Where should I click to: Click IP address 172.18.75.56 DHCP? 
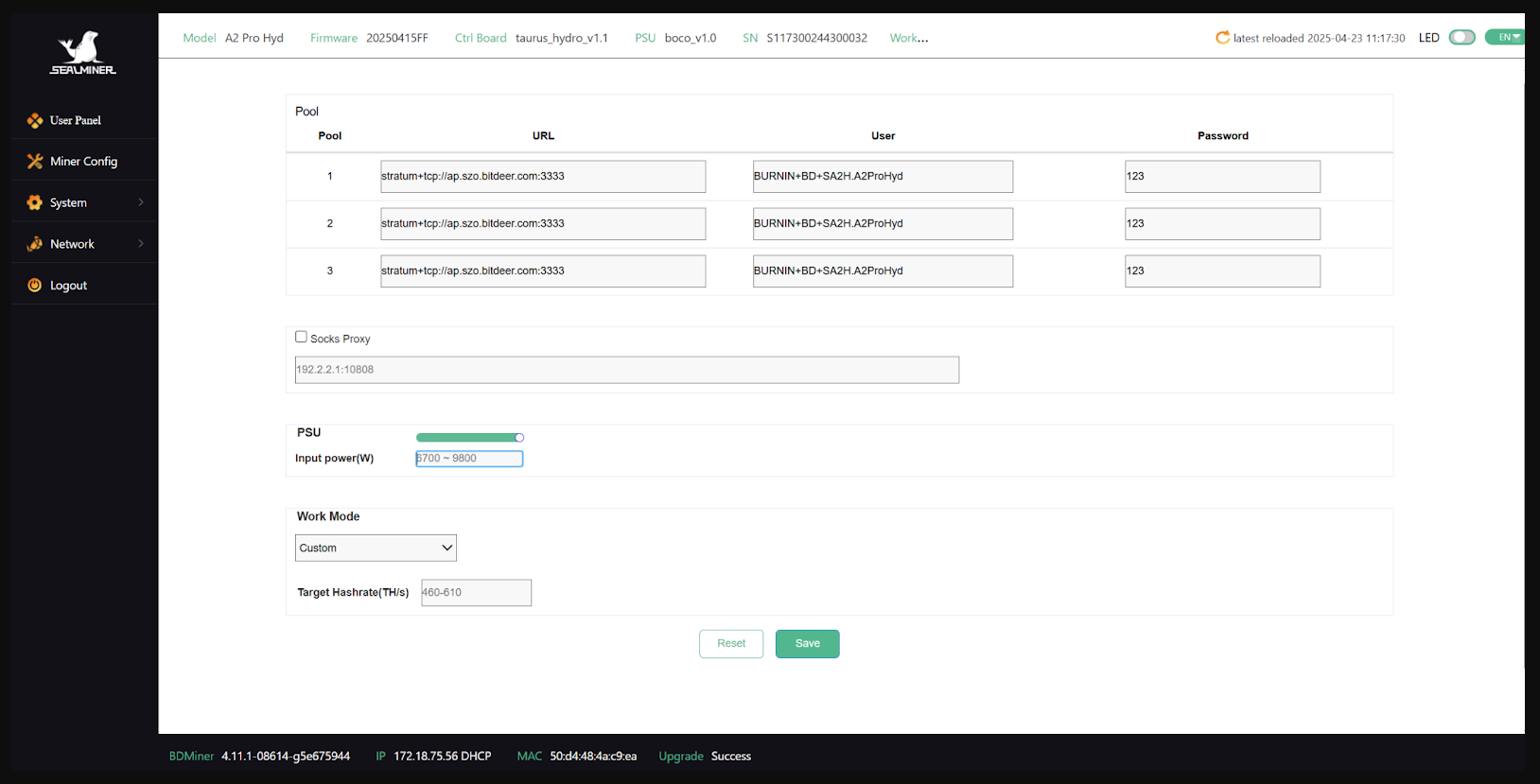pyautogui.click(x=443, y=757)
